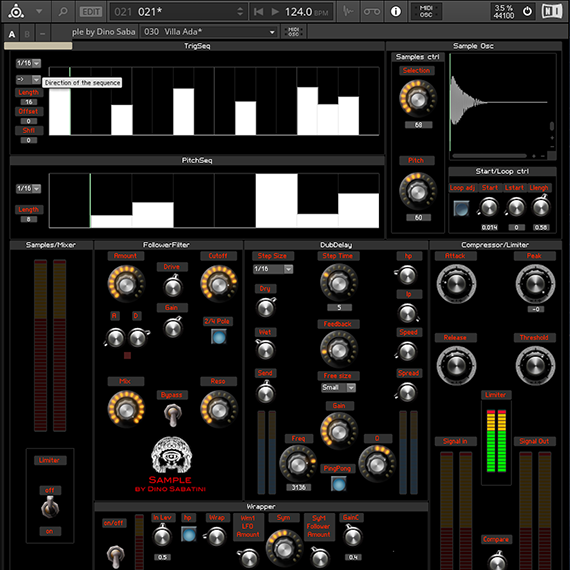Click the TrigSeq Offset value field

(29, 121)
